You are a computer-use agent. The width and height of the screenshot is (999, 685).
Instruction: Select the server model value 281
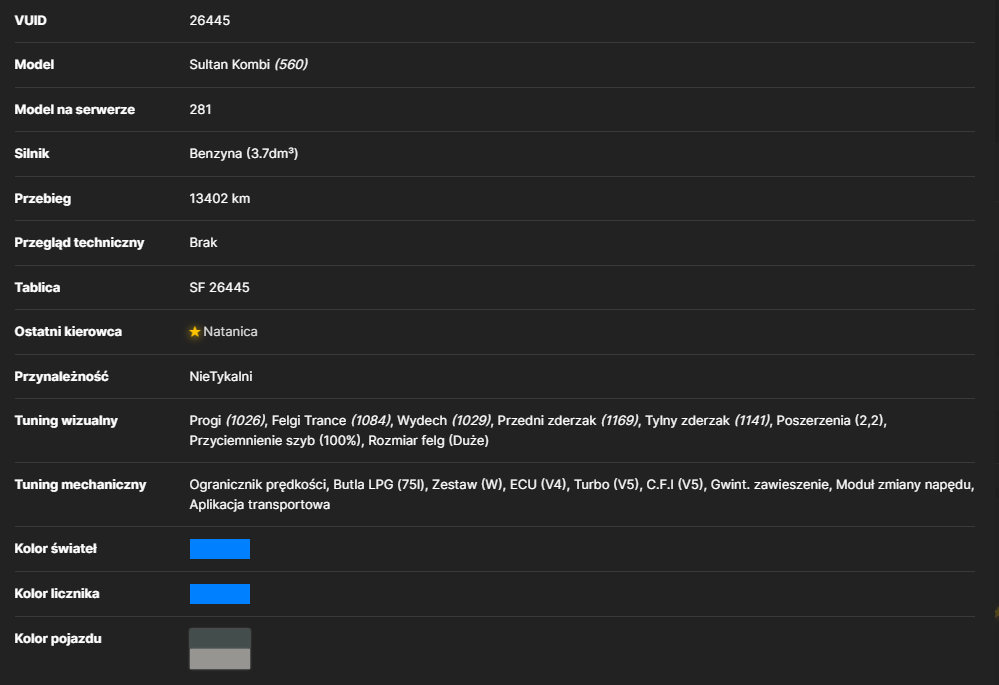[x=200, y=110]
